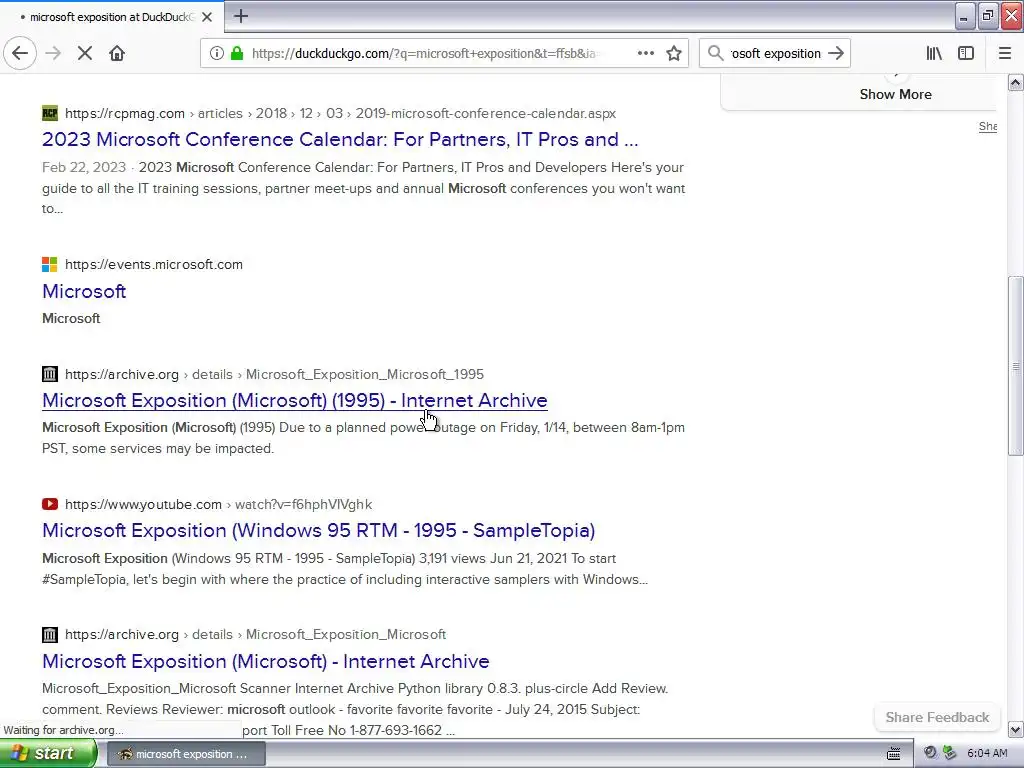Open Microsoft Exposition Windows 95 RTM SampleTopia
This screenshot has height=768, width=1024.
pyautogui.click(x=318, y=530)
